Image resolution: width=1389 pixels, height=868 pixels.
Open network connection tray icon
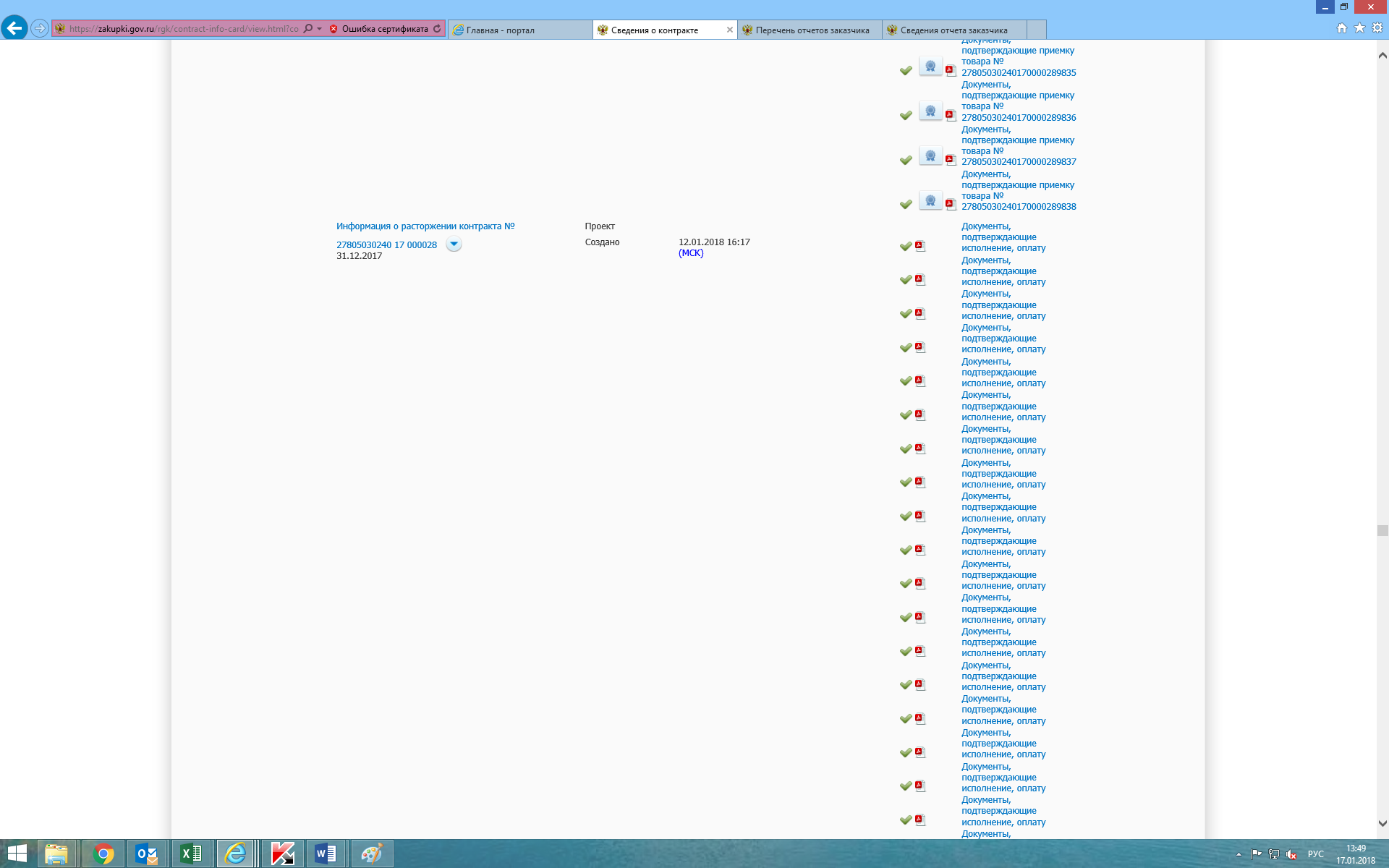1274,854
